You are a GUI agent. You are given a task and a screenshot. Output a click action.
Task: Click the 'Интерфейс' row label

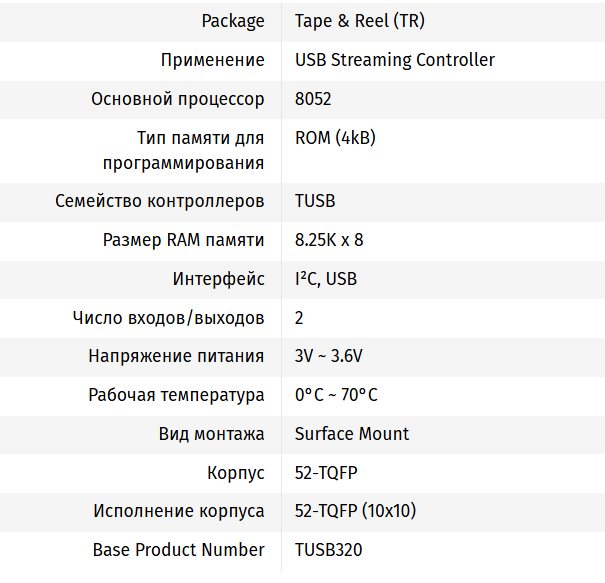[219, 279]
